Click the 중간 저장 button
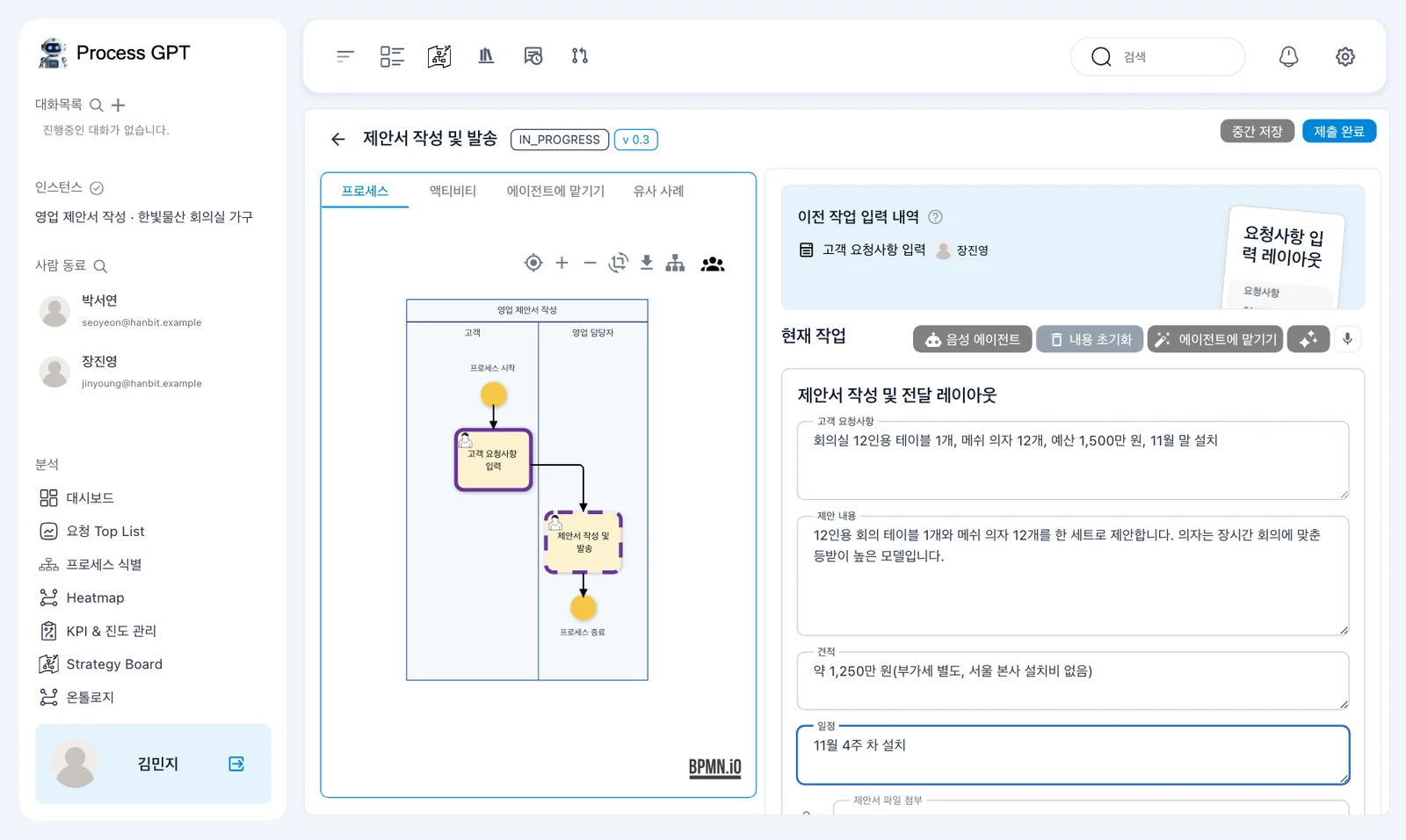Image resolution: width=1406 pixels, height=840 pixels. pos(1257,131)
